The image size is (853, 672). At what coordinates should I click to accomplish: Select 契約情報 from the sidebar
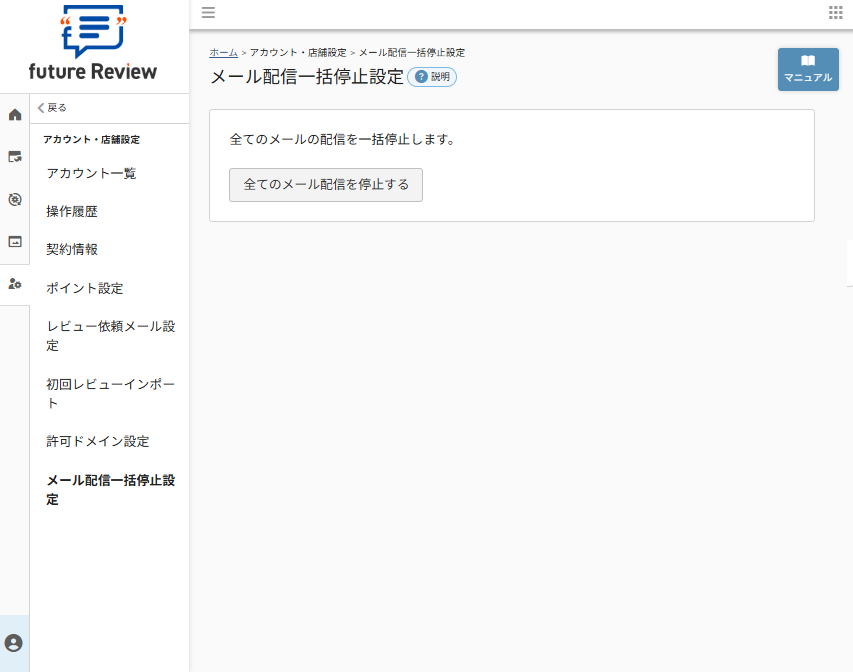(73, 249)
